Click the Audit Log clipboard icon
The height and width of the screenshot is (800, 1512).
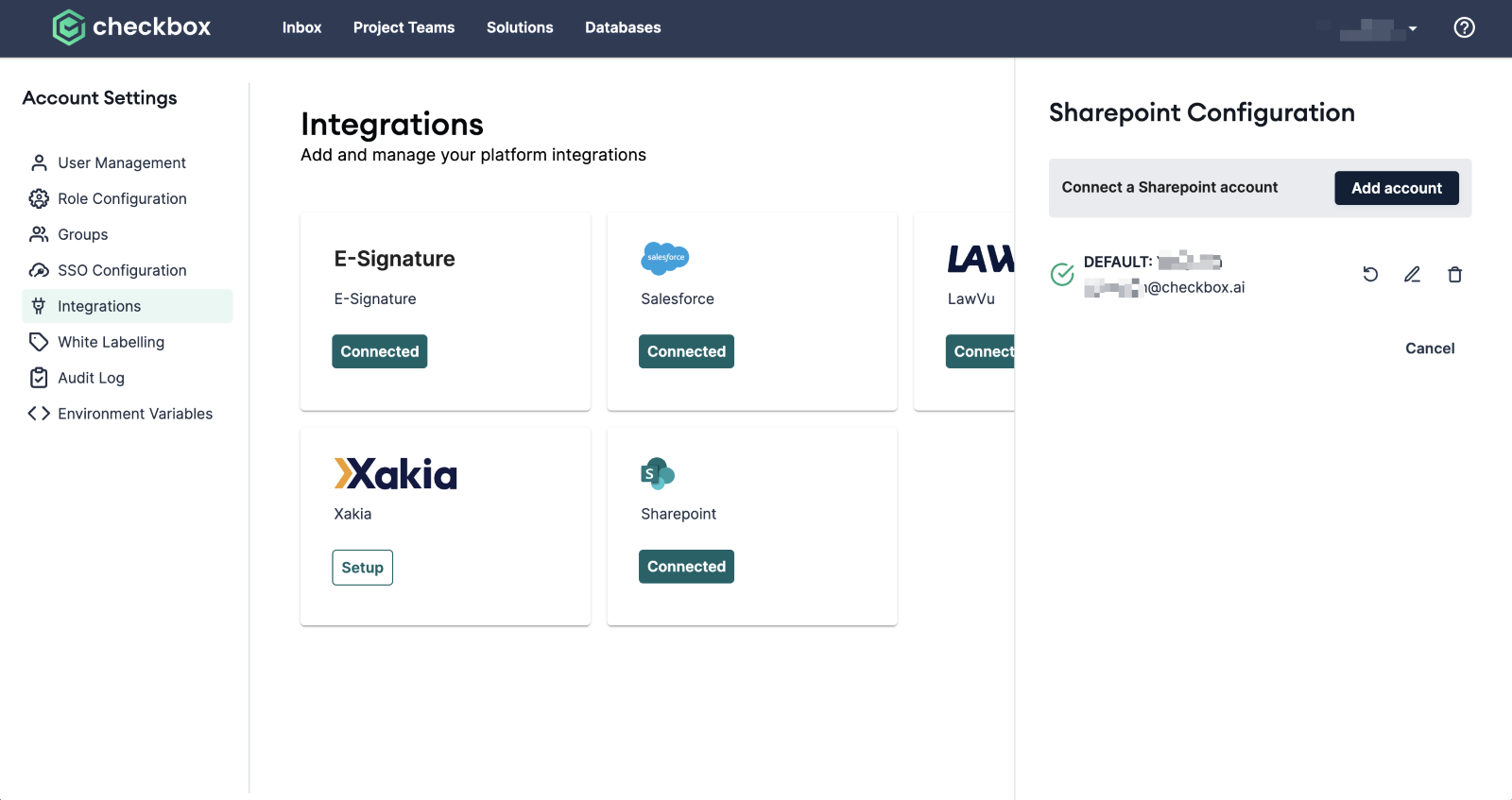click(x=39, y=378)
